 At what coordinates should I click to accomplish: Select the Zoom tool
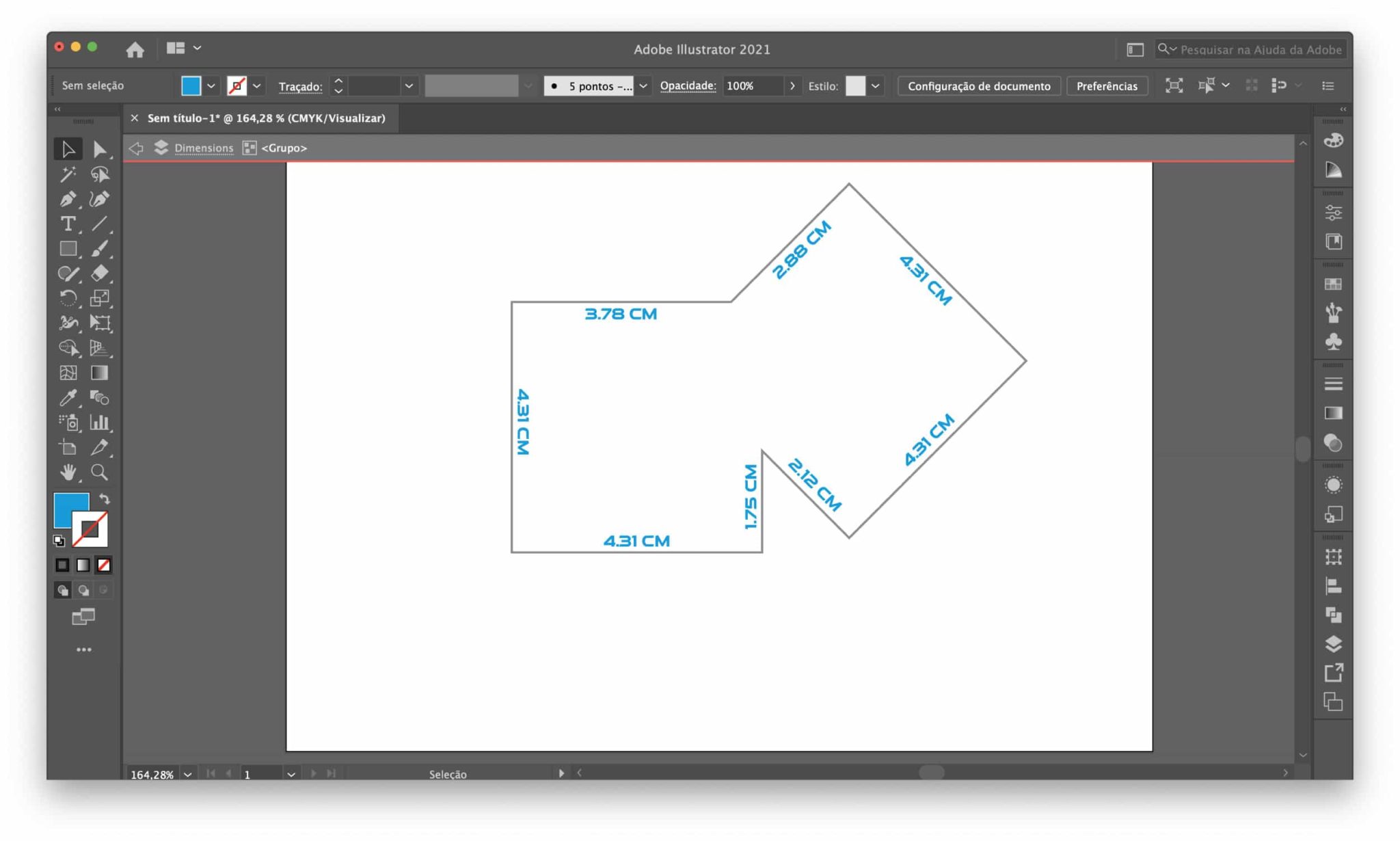(x=100, y=472)
